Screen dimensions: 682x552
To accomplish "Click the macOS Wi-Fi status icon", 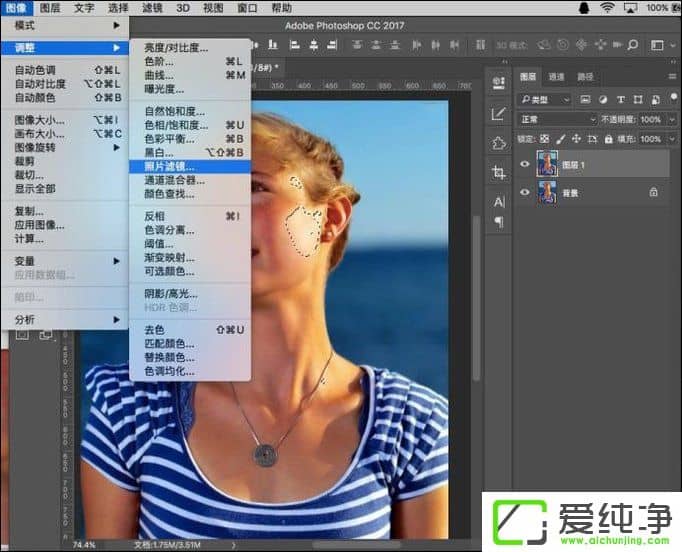I will click(x=607, y=7).
